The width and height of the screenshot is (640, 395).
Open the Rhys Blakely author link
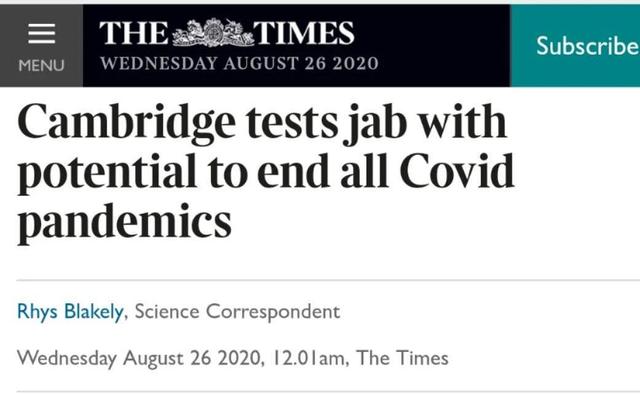pos(70,312)
